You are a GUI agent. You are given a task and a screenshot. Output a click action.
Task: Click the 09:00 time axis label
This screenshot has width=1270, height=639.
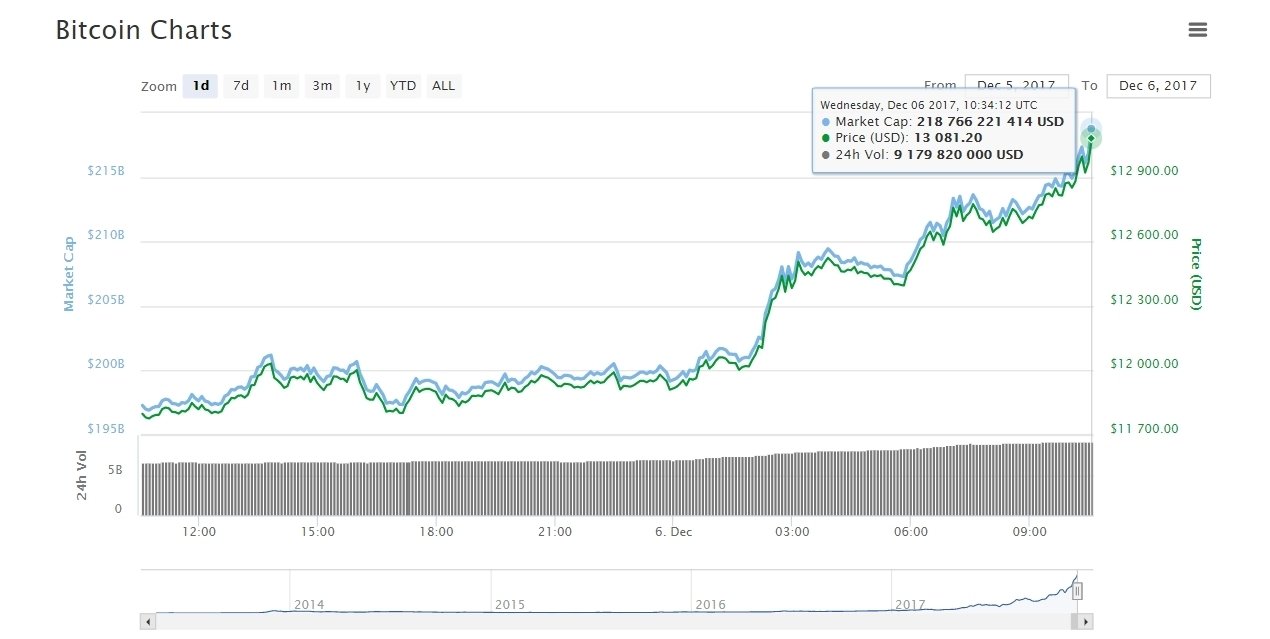pos(1030,532)
